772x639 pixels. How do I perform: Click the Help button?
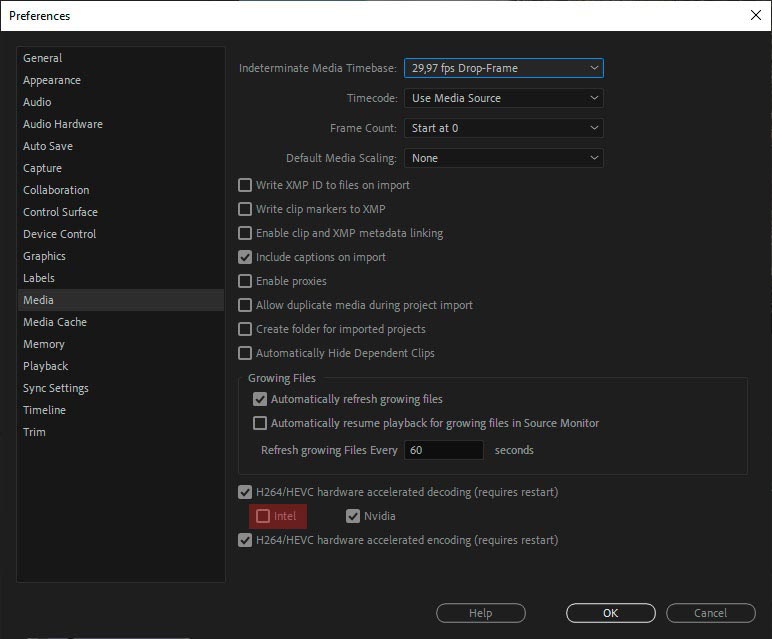coord(481,613)
